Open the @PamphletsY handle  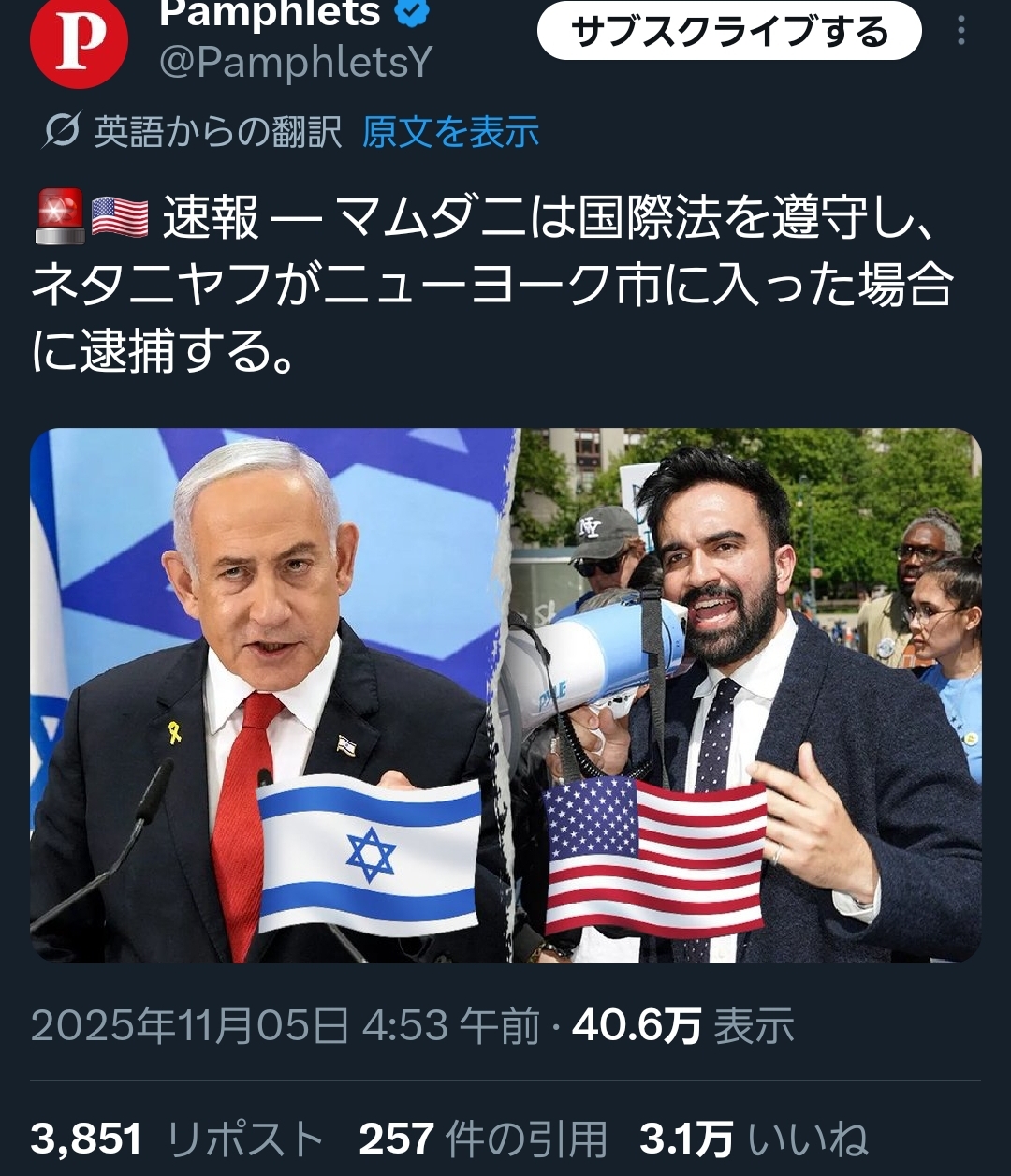[x=296, y=64]
